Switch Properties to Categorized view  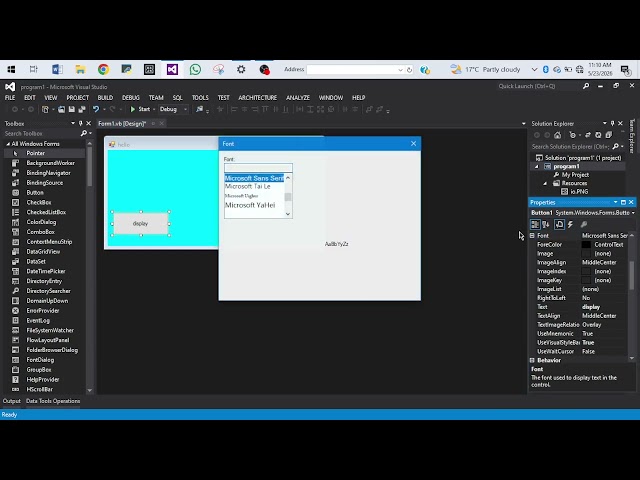point(535,224)
